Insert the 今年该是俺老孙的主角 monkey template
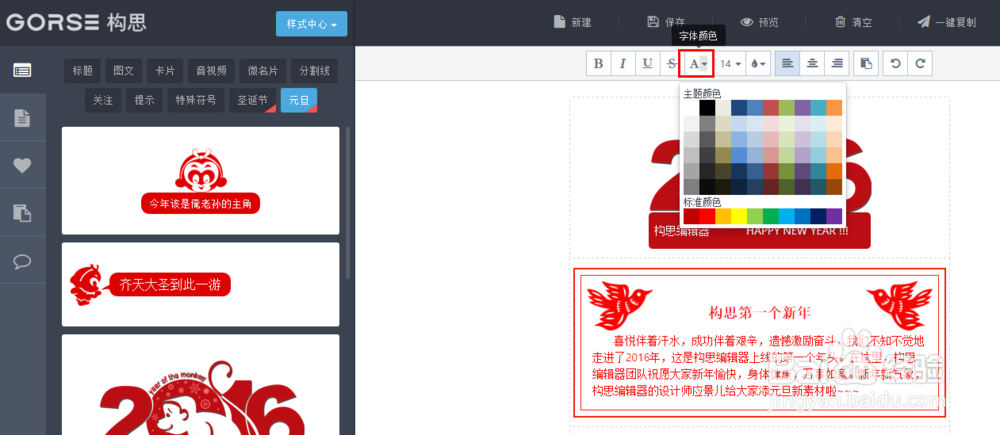Viewport: 1000px width, 435px height. [200, 181]
